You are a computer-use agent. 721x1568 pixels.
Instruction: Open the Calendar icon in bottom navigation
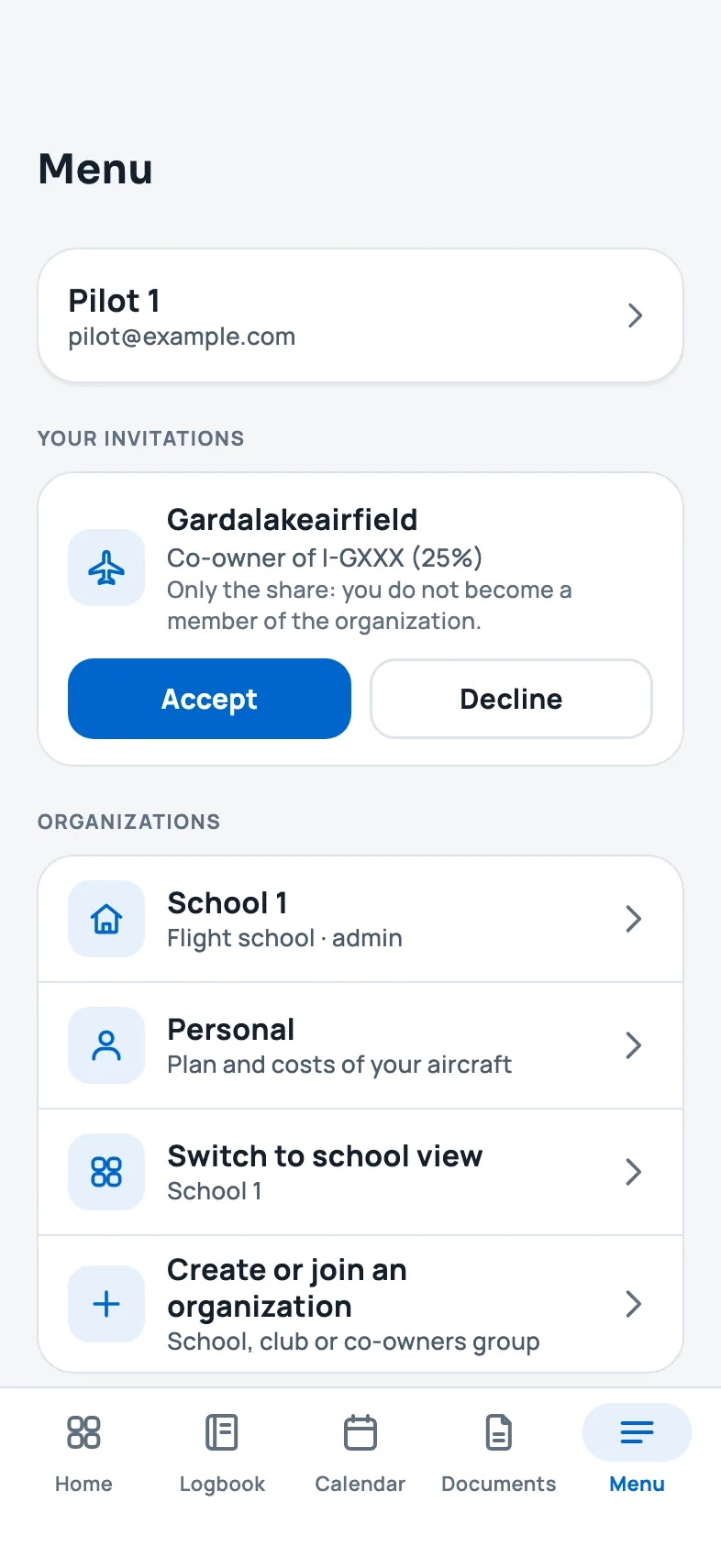click(360, 1432)
